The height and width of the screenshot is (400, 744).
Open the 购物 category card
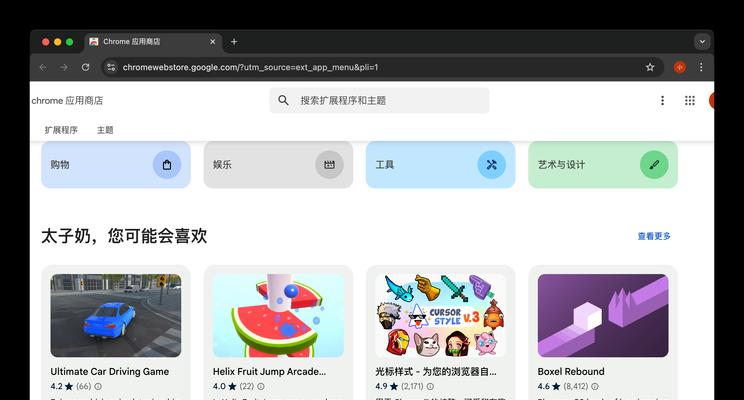click(x=116, y=165)
